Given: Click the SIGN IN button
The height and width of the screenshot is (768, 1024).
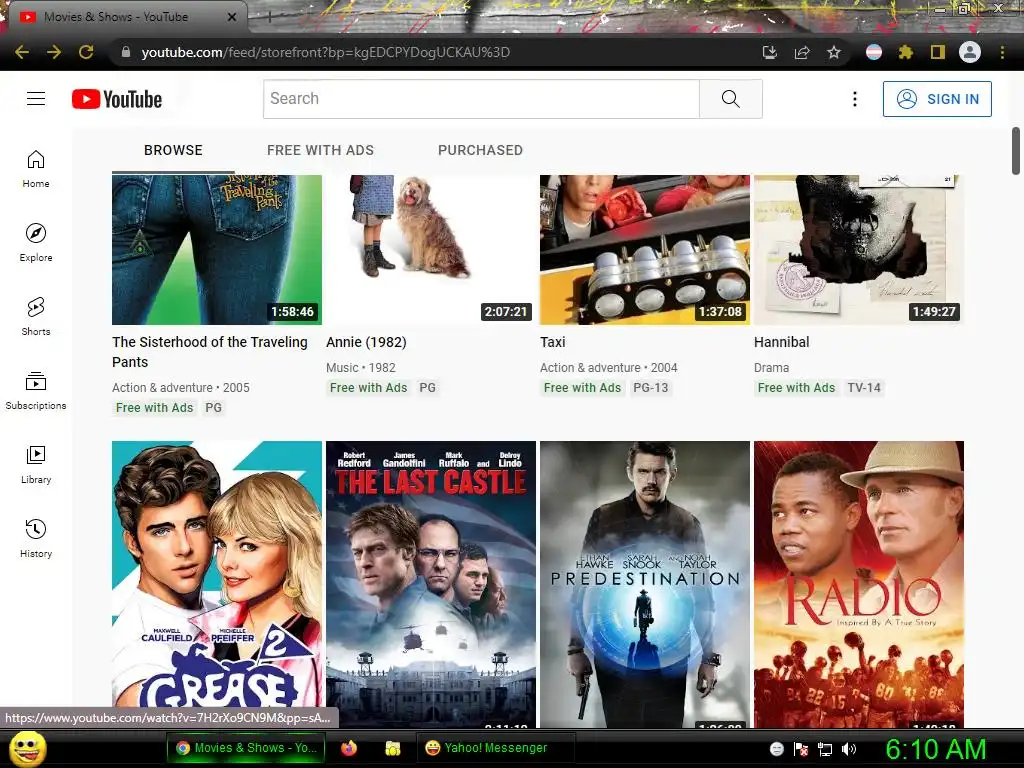Looking at the screenshot, I should pos(937,99).
